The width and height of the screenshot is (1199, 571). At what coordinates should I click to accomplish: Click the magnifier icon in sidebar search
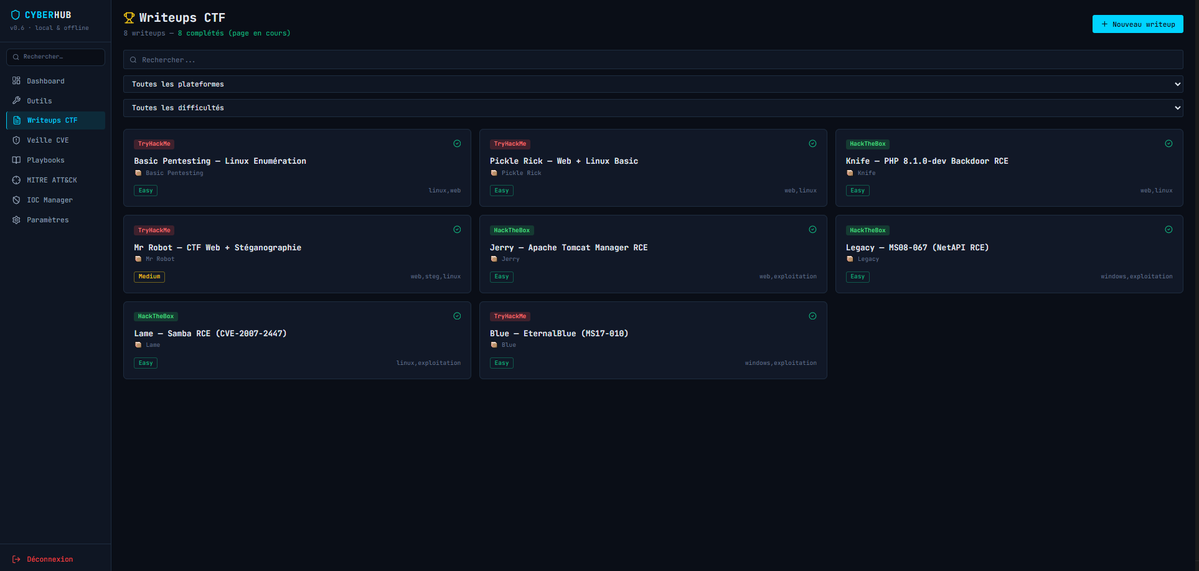click(x=17, y=57)
